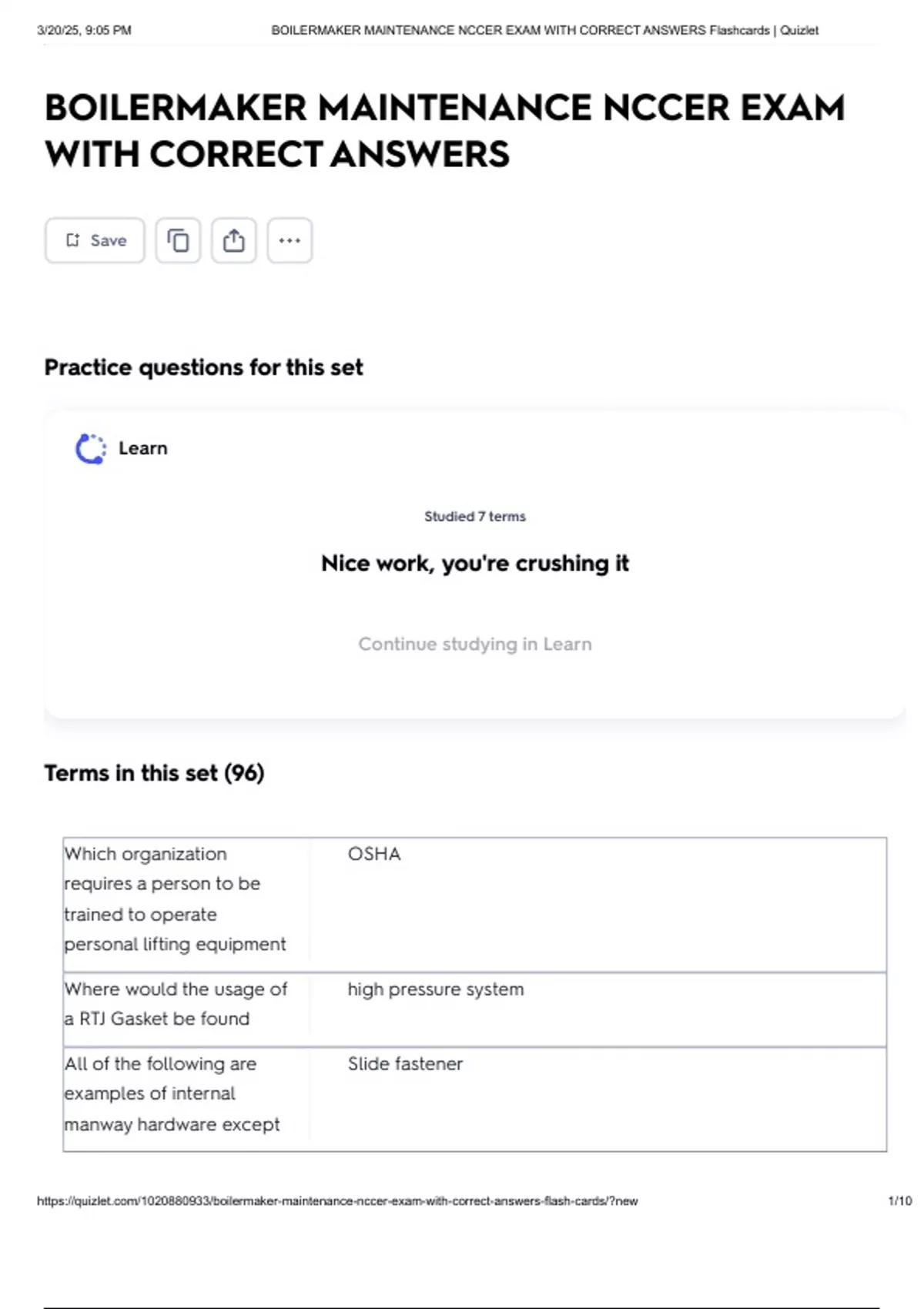The image size is (924, 1309).
Task: Select the Slide fastener answer
Action: [405, 1064]
